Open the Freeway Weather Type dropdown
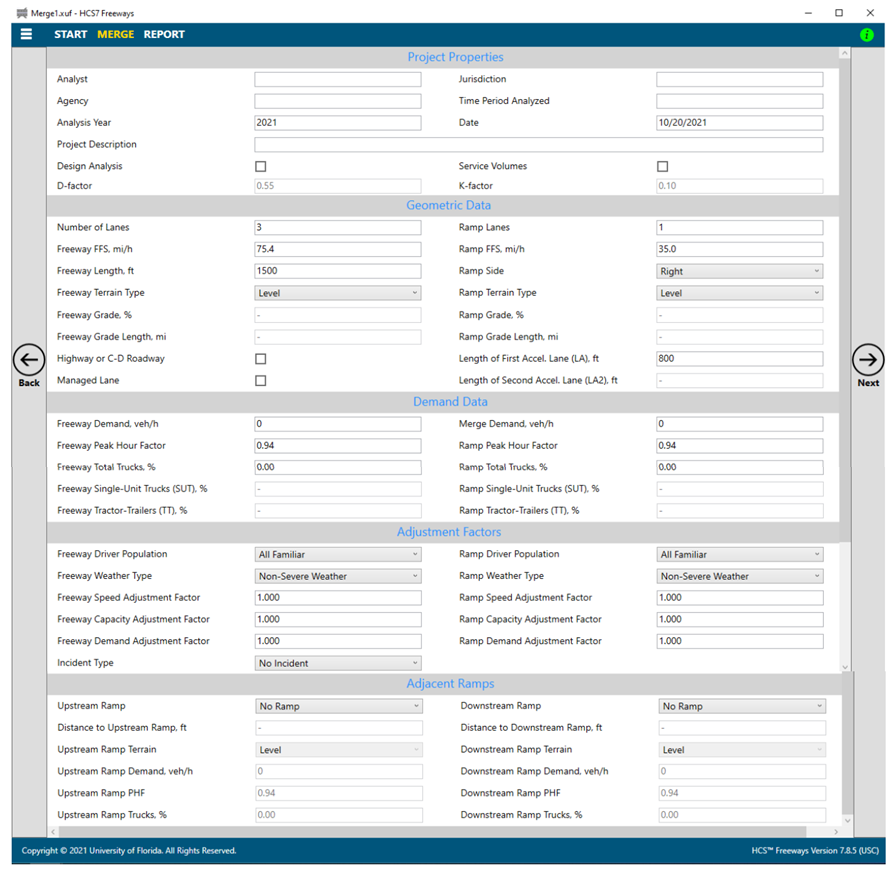The image size is (896, 874). (338, 576)
